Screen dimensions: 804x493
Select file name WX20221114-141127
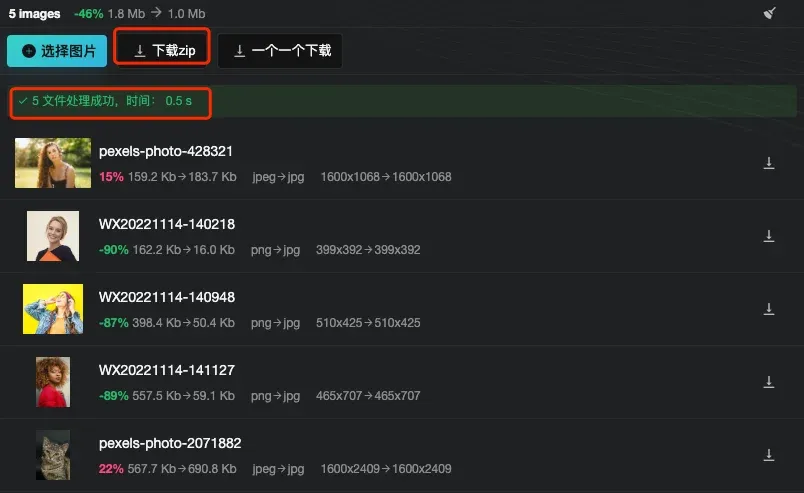pyautogui.click(x=167, y=370)
